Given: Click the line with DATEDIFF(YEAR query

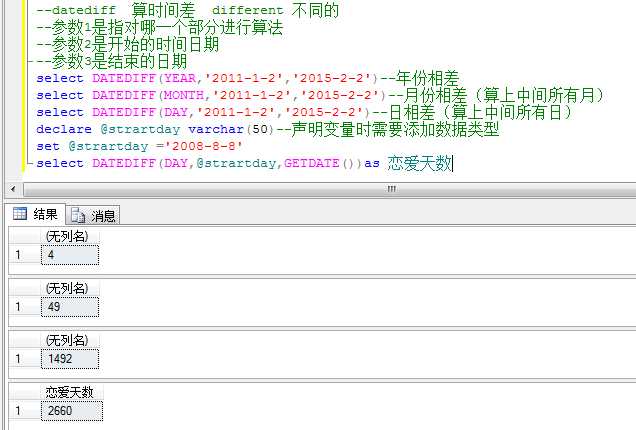Looking at the screenshot, I should [x=247, y=78].
